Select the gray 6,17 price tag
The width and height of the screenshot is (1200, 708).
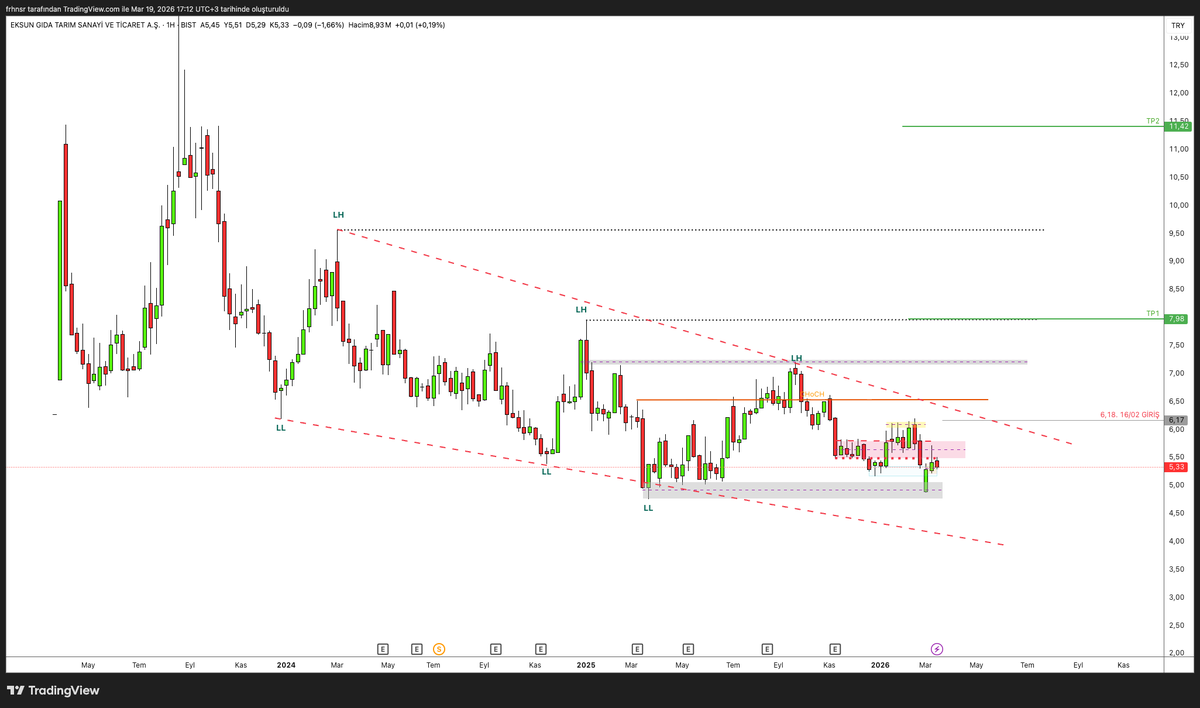click(x=1178, y=420)
